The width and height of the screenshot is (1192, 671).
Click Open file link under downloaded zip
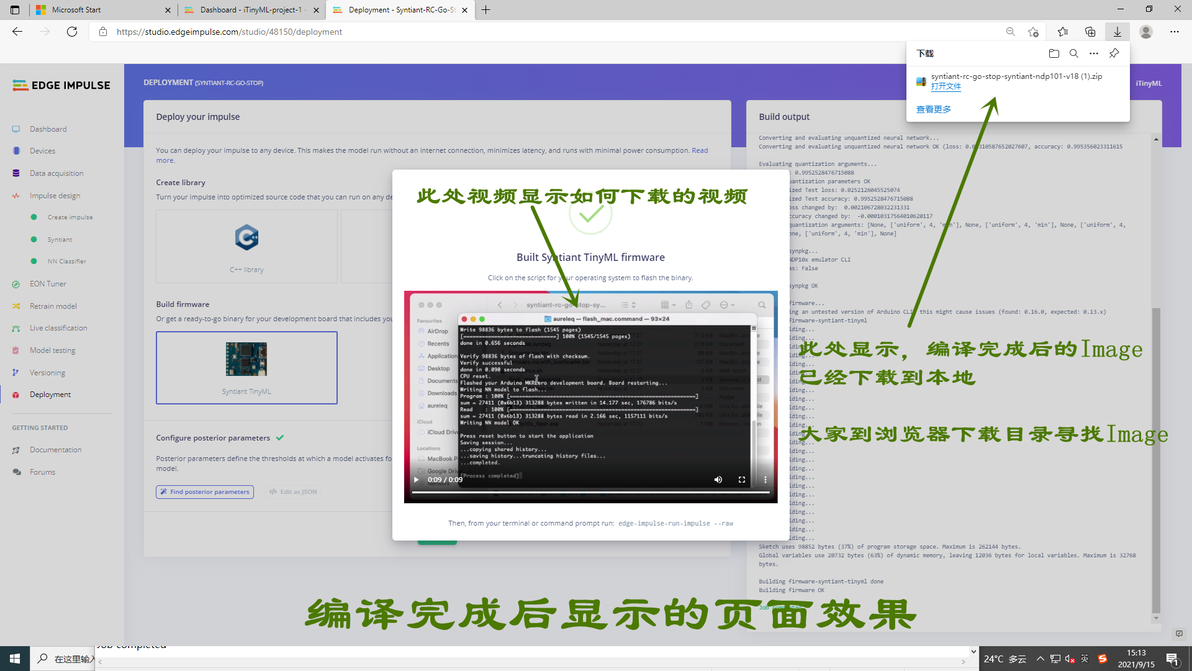pos(946,87)
